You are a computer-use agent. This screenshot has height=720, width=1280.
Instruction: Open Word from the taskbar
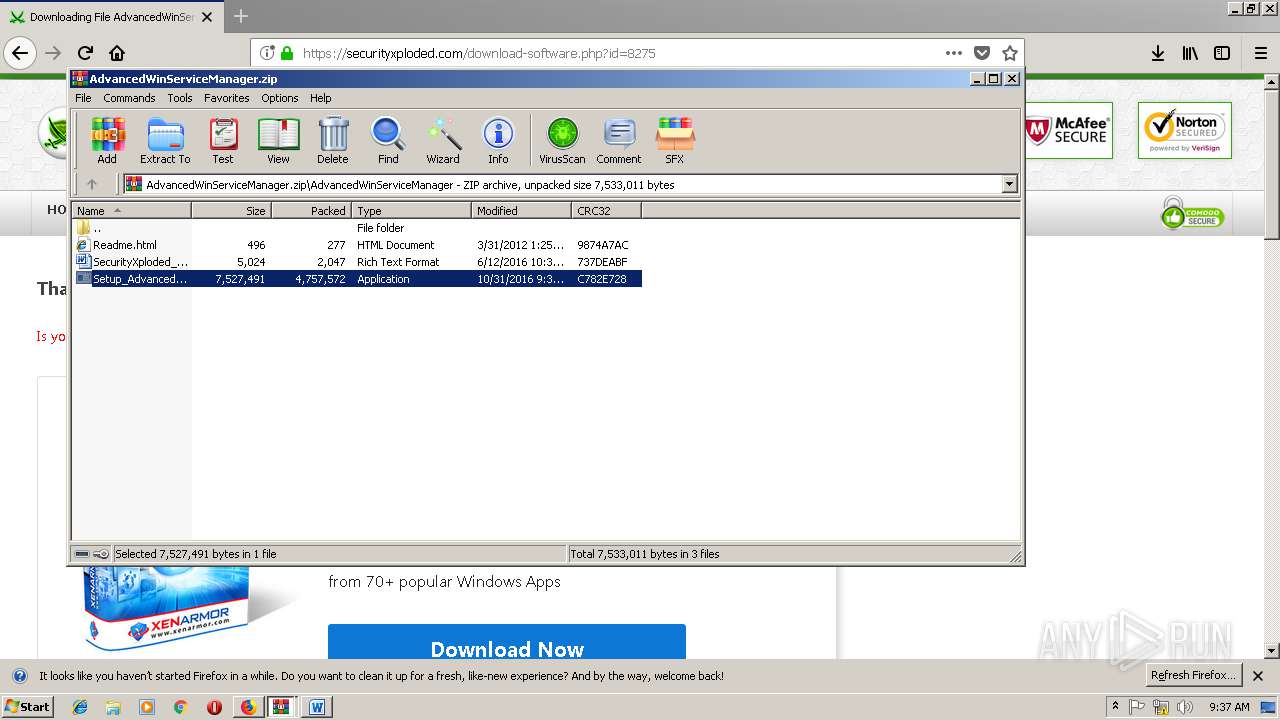click(317, 707)
